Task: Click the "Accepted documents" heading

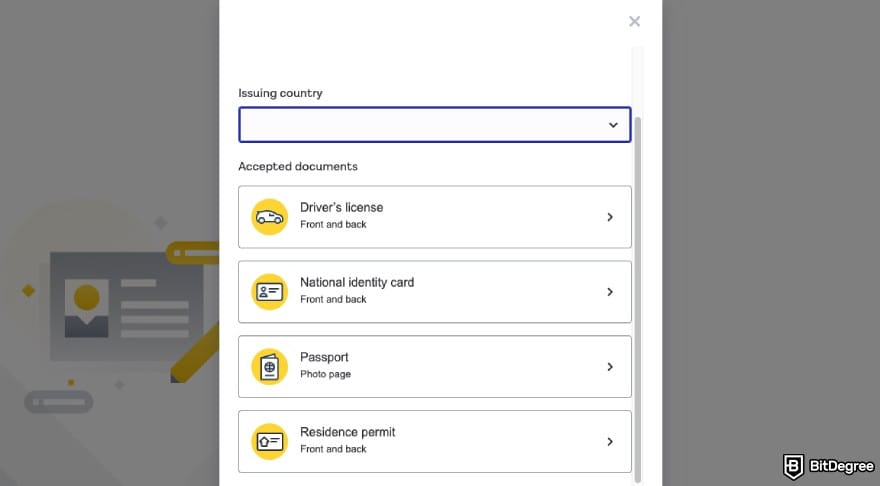Action: (x=297, y=166)
